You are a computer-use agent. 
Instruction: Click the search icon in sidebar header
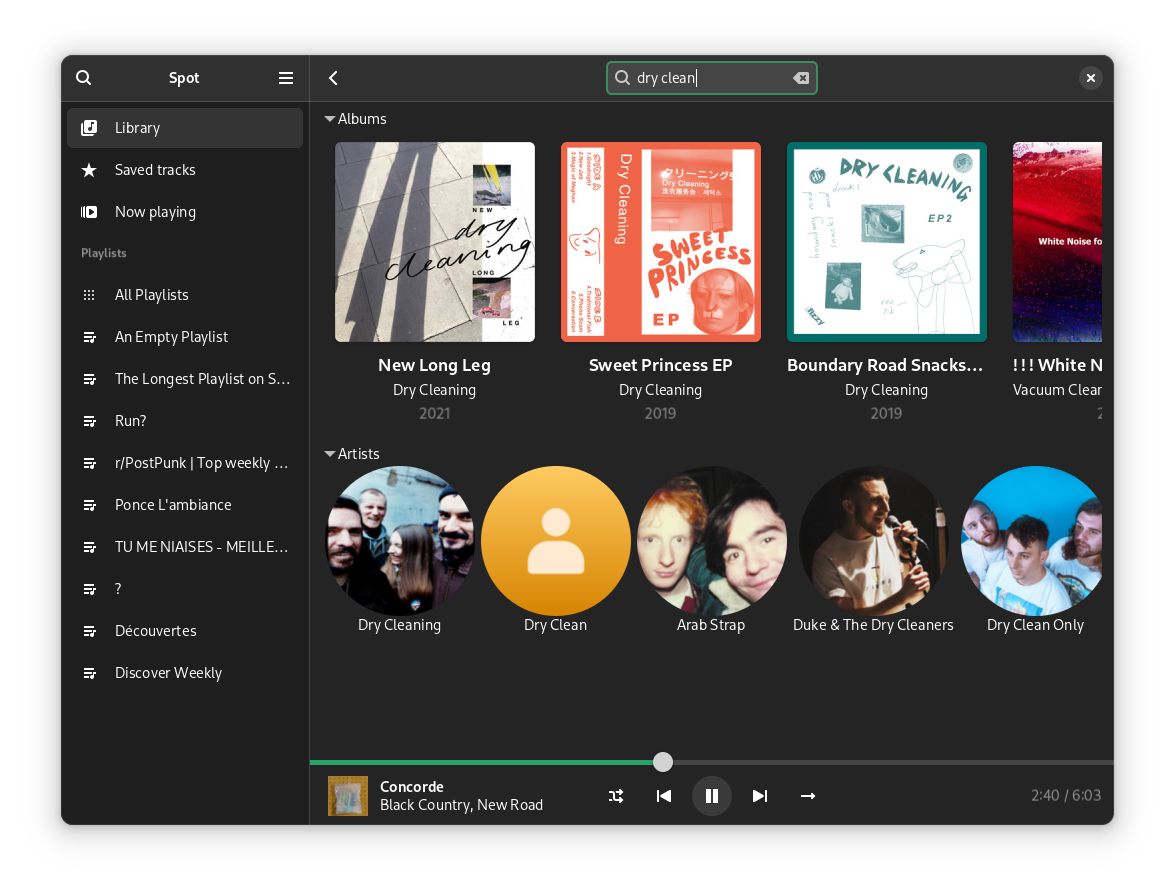point(84,78)
